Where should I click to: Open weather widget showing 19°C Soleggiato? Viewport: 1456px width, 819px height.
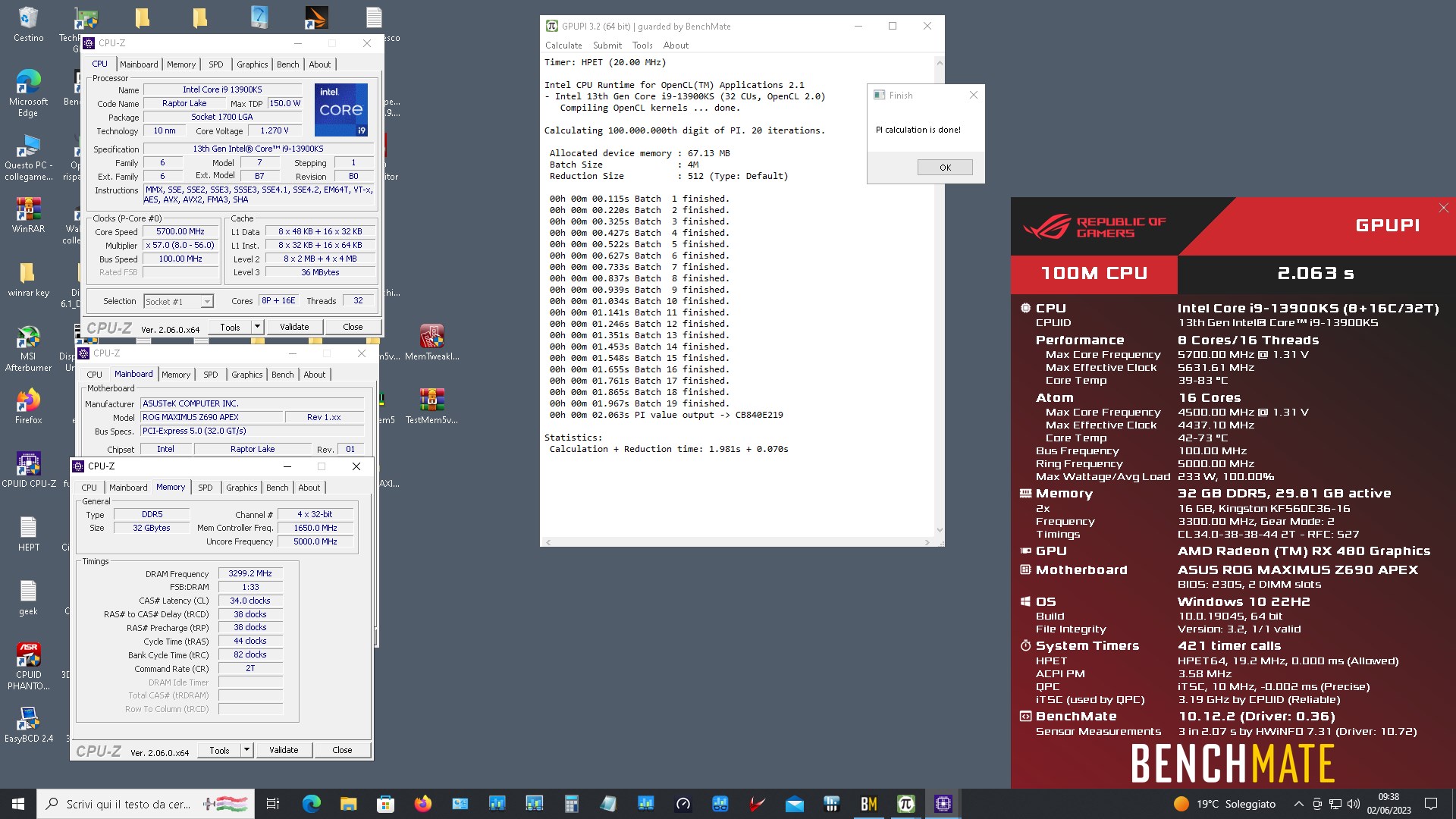point(1224,804)
